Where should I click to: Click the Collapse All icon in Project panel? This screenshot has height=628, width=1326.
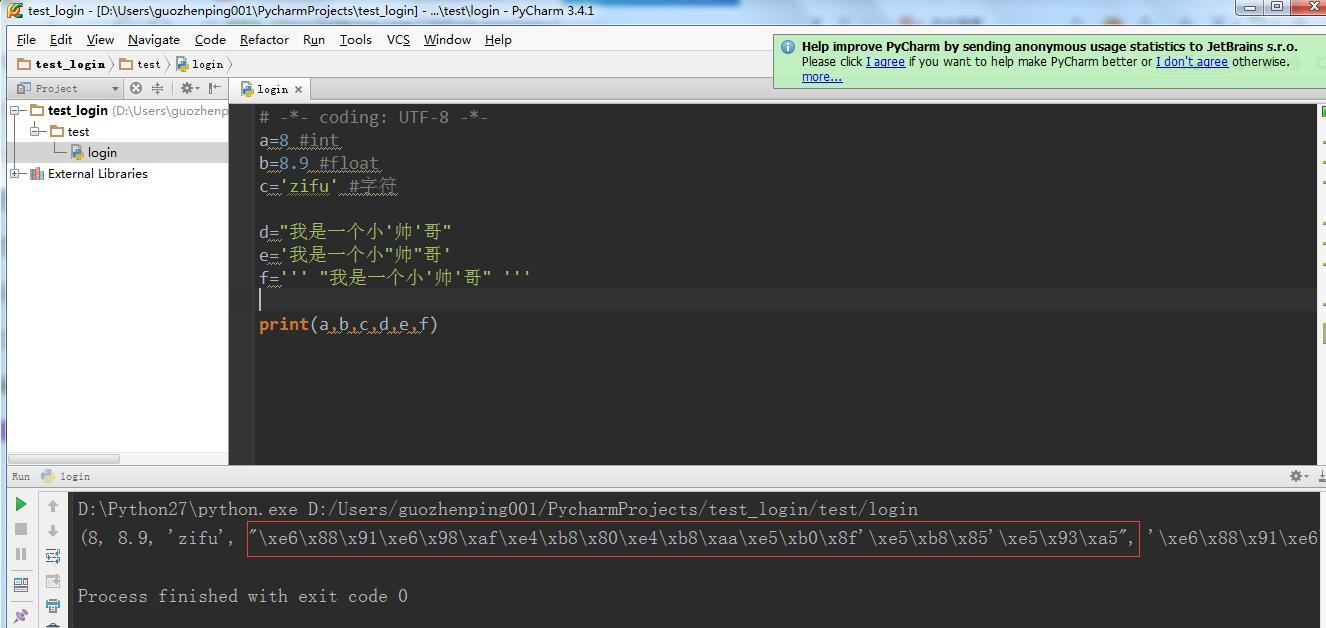point(157,88)
